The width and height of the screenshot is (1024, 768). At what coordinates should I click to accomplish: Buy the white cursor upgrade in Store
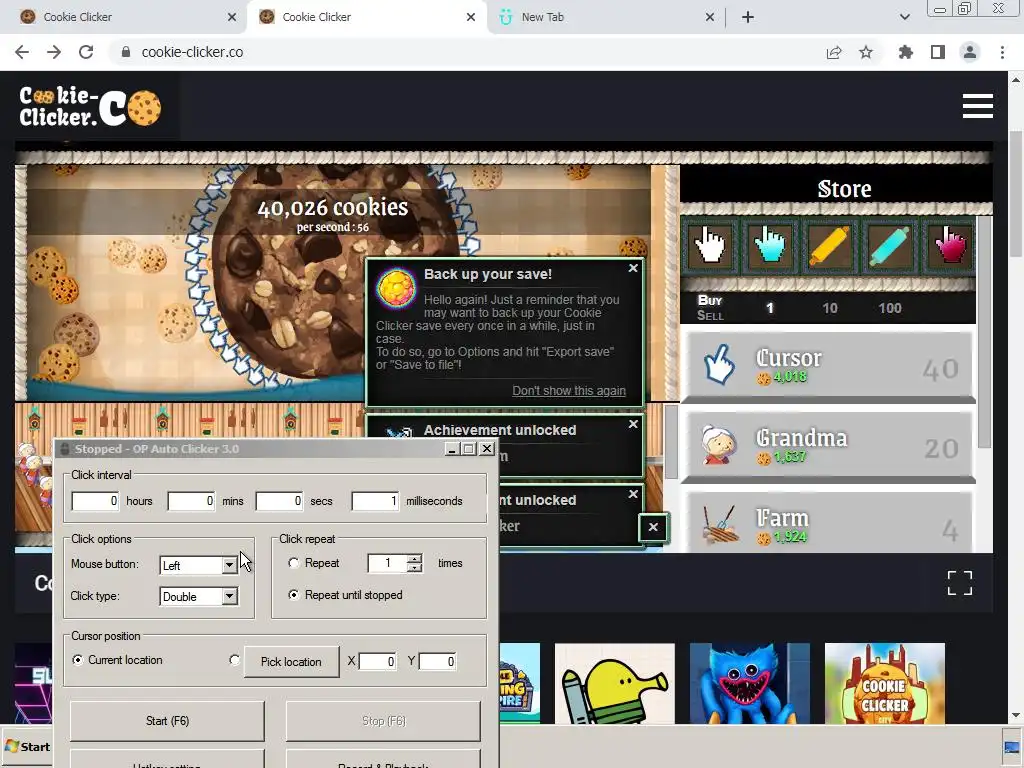point(709,246)
